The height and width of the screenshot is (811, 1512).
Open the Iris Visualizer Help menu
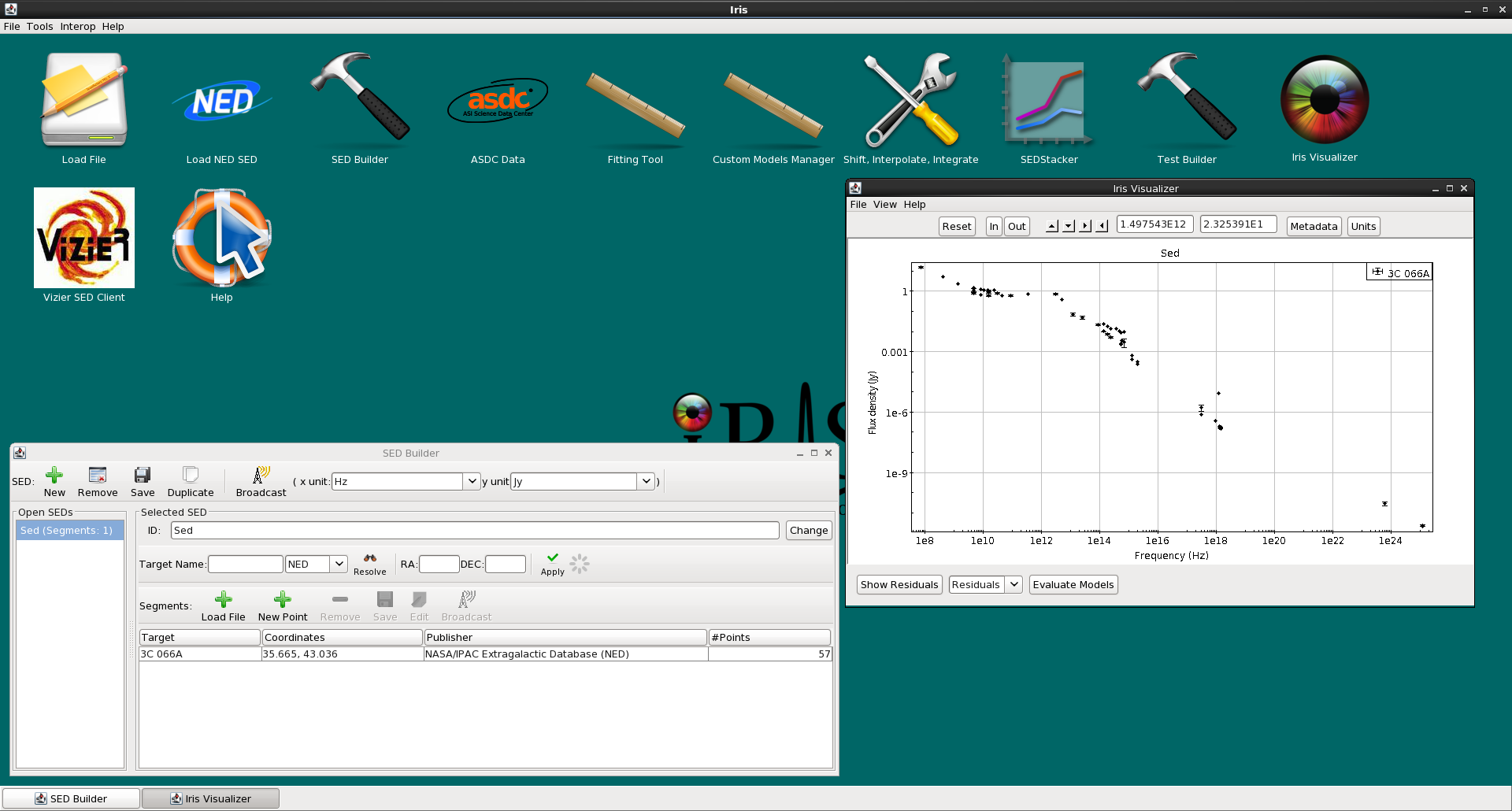[915, 204]
